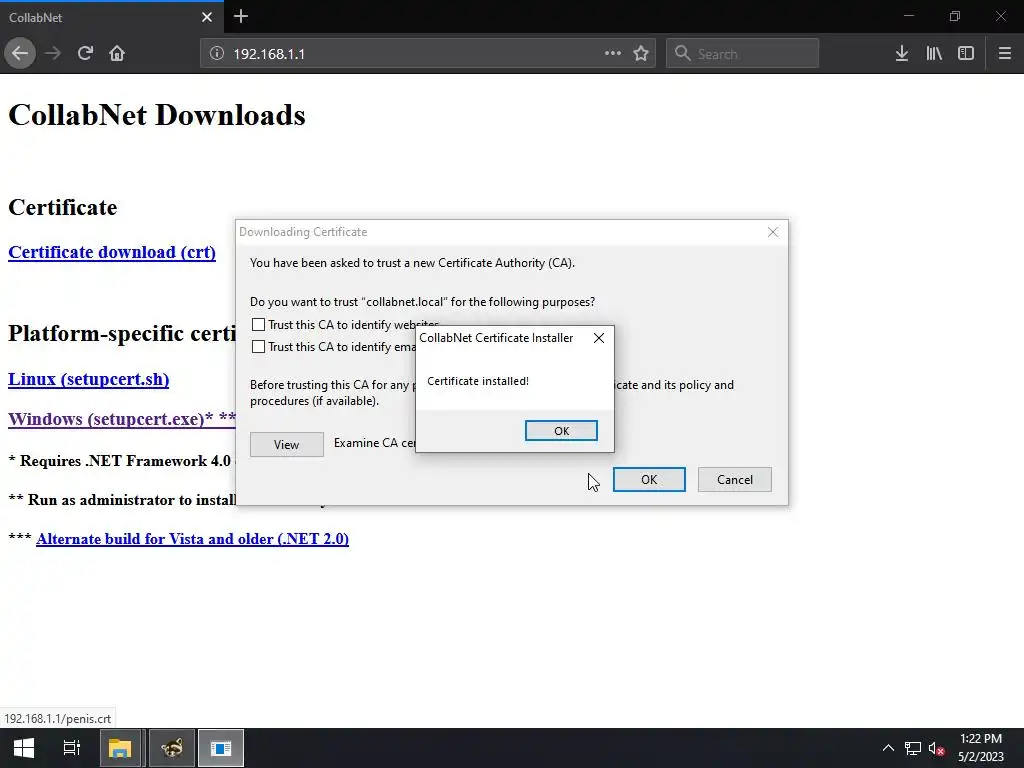Close the CollabNet Certificate Installer popup
Viewport: 1024px width, 768px height.
599,338
